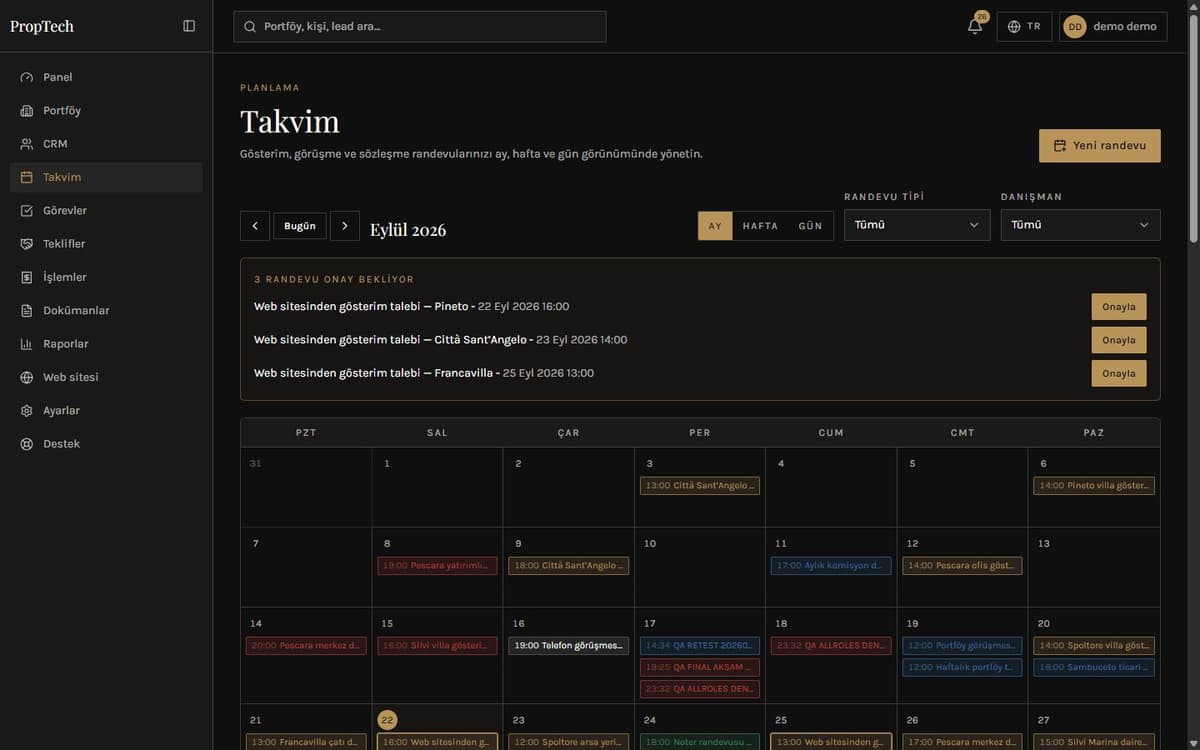
Task: Select the CRM people icon
Action: pyautogui.click(x=27, y=144)
